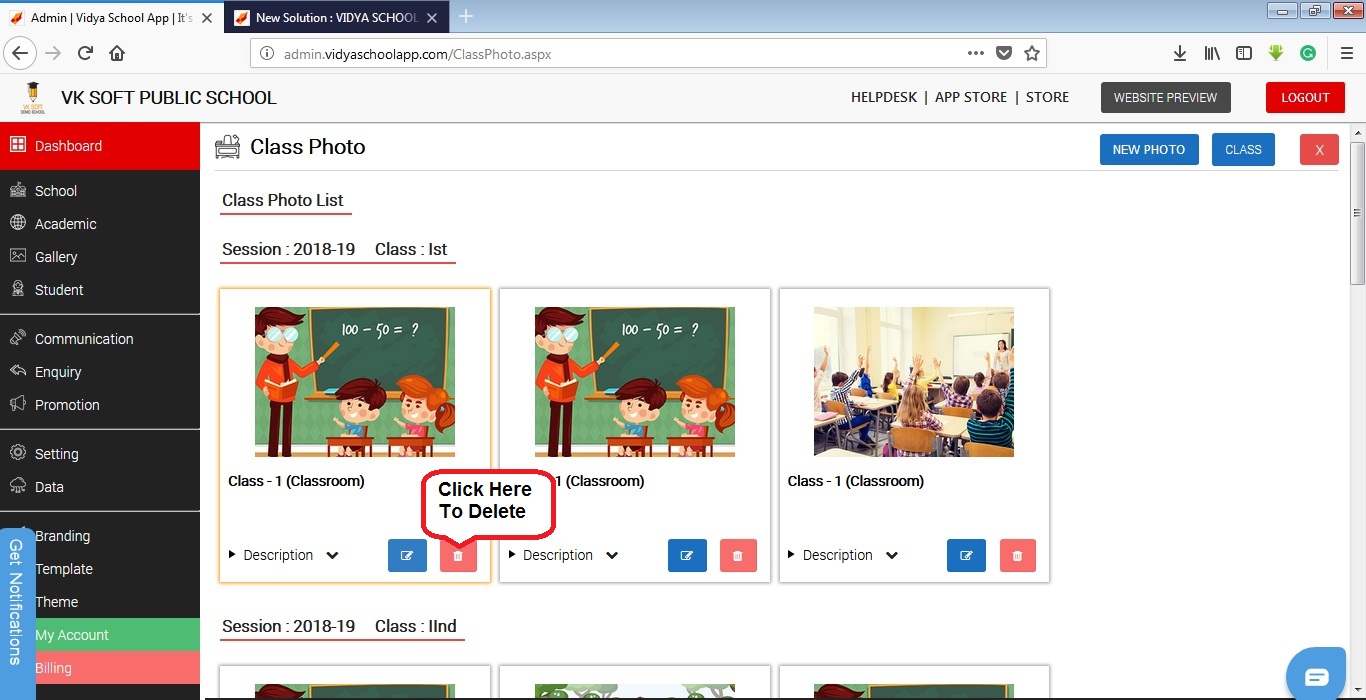Open the page actions three-dot menu
This screenshot has height=700, width=1366.
click(976, 53)
